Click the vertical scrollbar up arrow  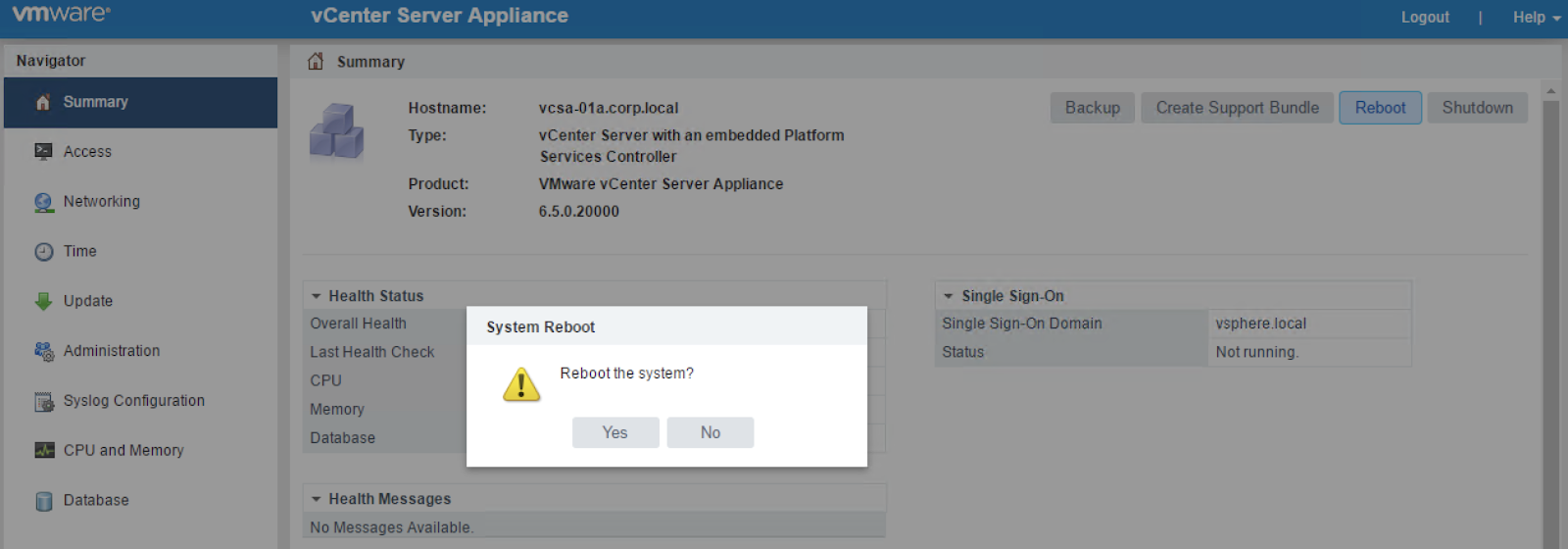point(1550,91)
